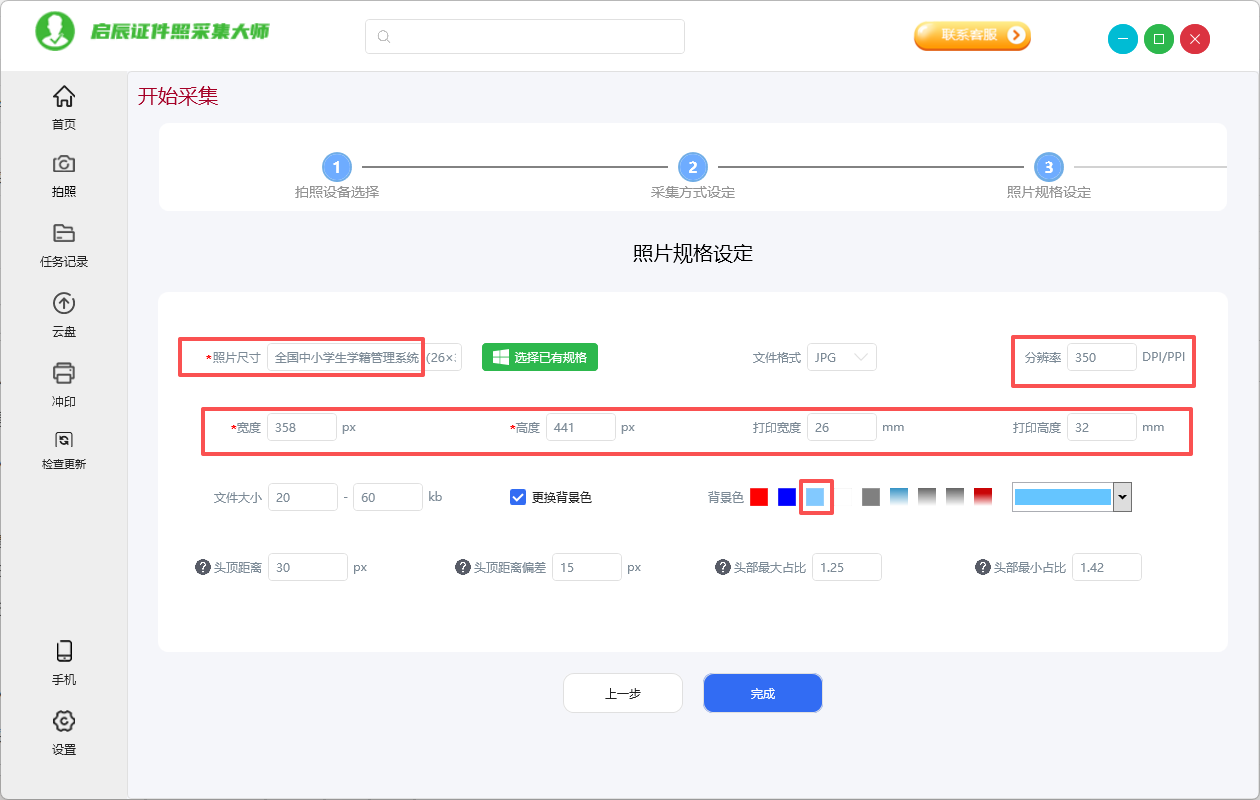Click the 联系客服 contact support button
This screenshot has height=800, width=1260.
972,35
